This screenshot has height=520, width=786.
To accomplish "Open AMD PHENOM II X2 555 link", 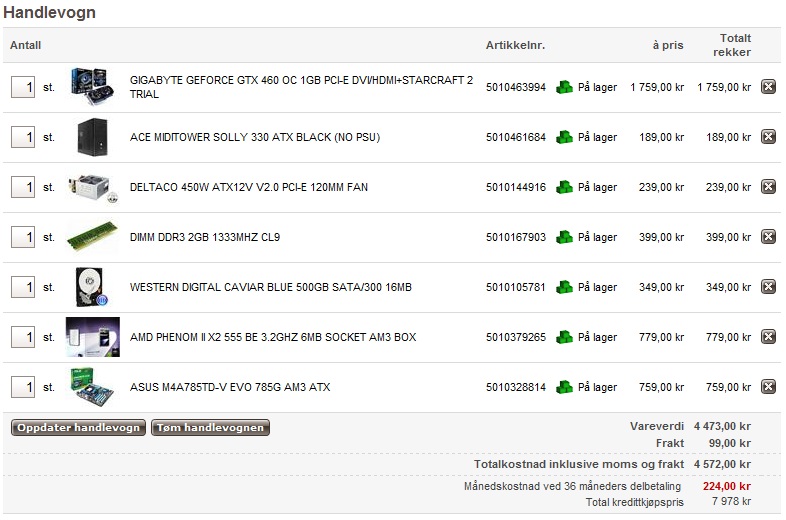I will (273, 337).
